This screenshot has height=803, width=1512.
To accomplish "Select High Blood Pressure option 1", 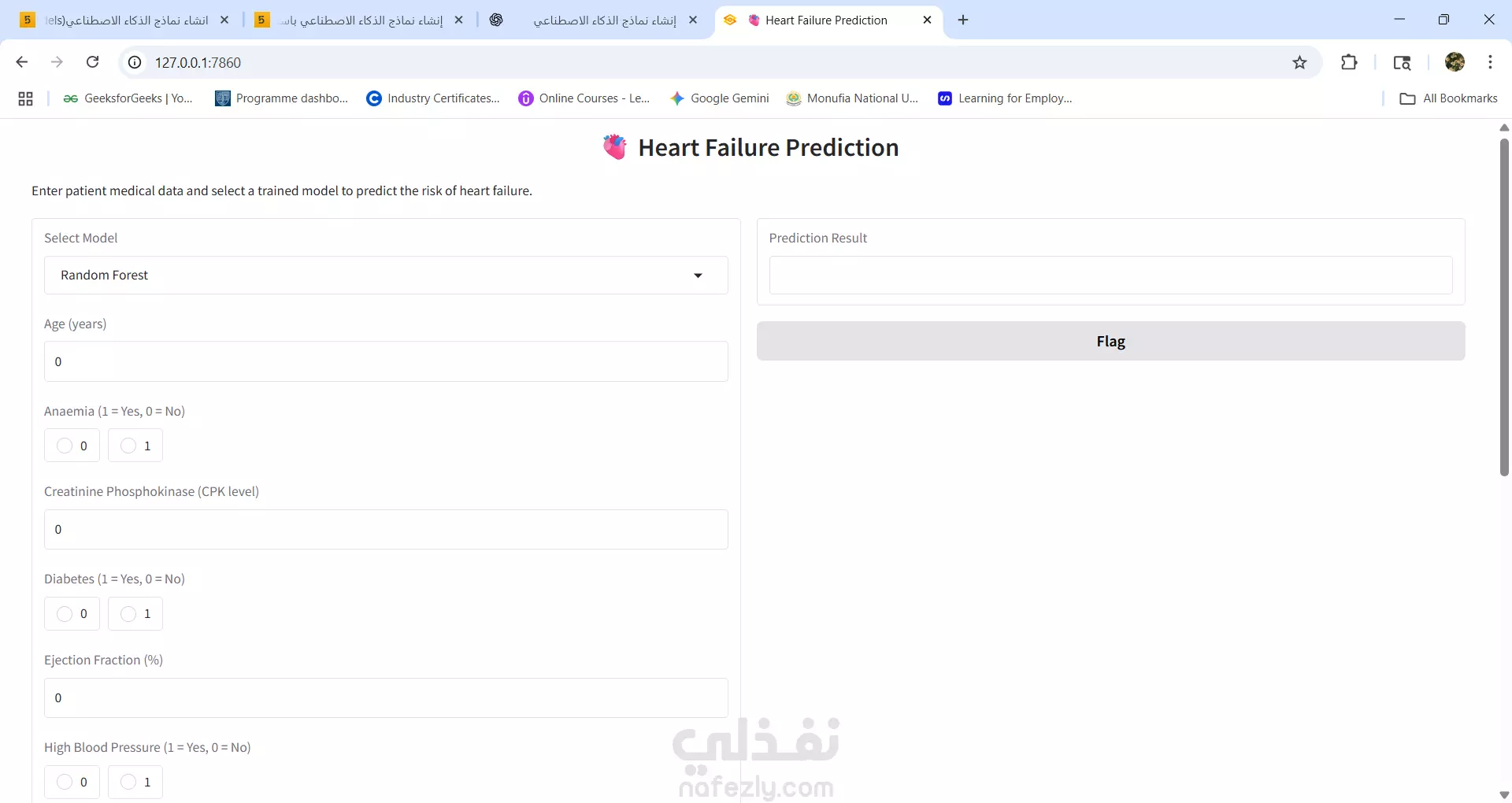I will (135, 782).
